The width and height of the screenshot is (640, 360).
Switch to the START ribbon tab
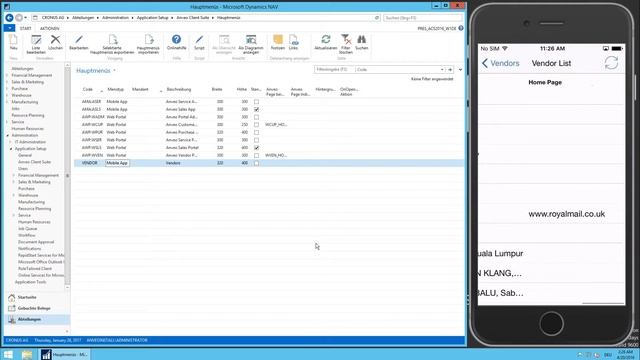[25, 29]
